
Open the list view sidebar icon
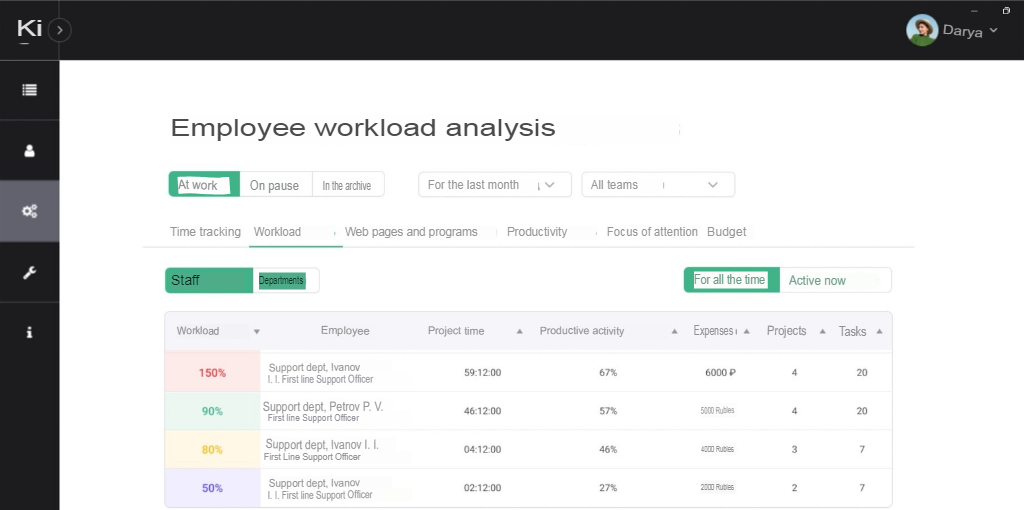[29, 90]
